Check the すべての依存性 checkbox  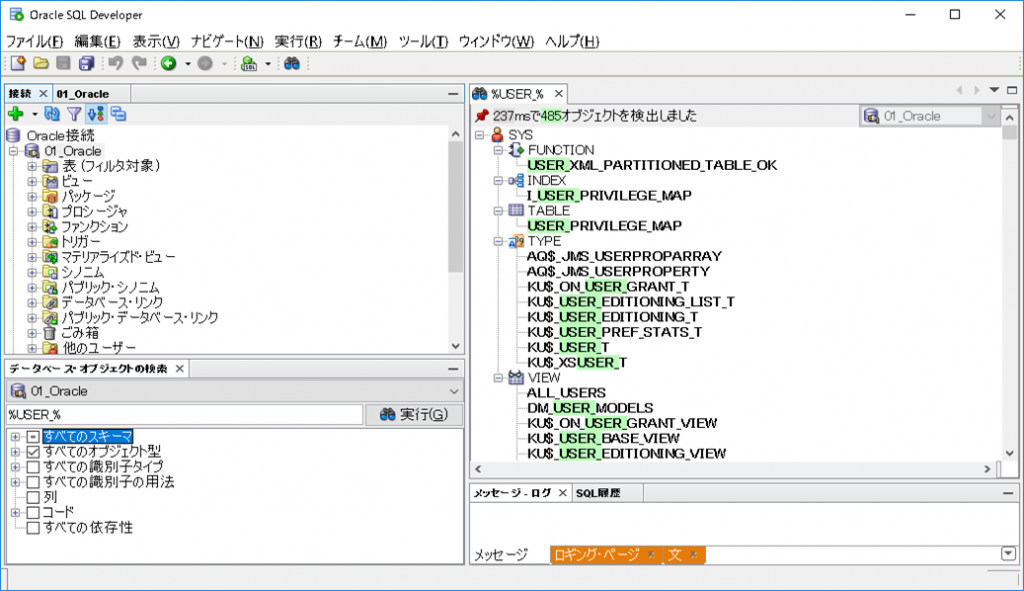click(33, 528)
